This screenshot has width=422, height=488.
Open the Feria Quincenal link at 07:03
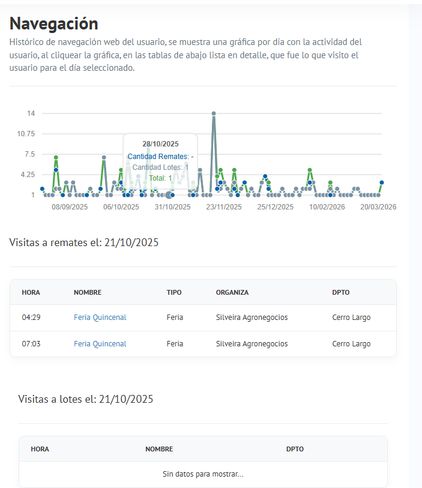(x=100, y=344)
